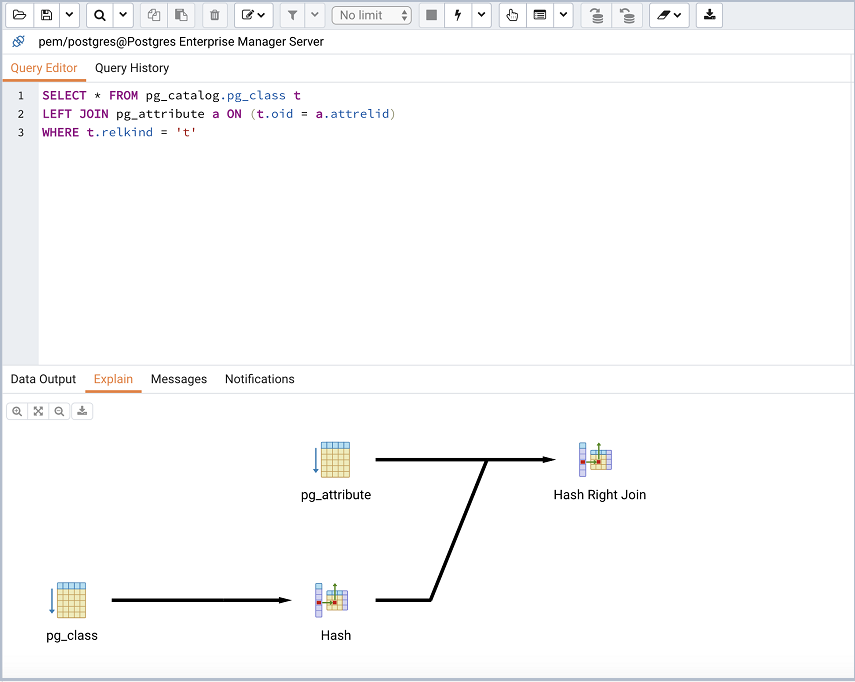Select the Hash Right Join node icon
The image size is (855, 682).
pos(595,460)
